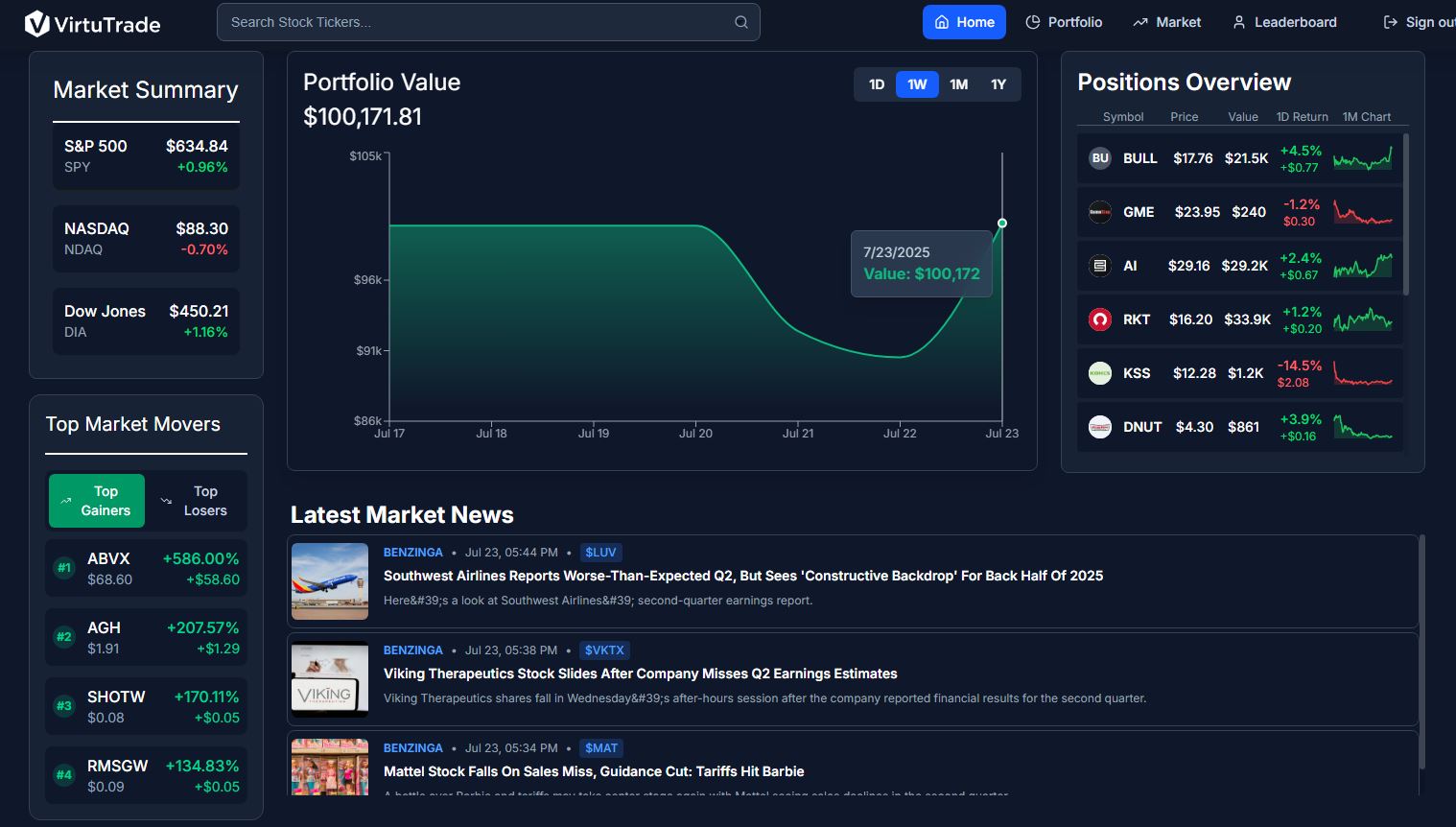Click the Portfolio Value $100,171.81 amount
1456x827 pixels.
click(x=363, y=117)
